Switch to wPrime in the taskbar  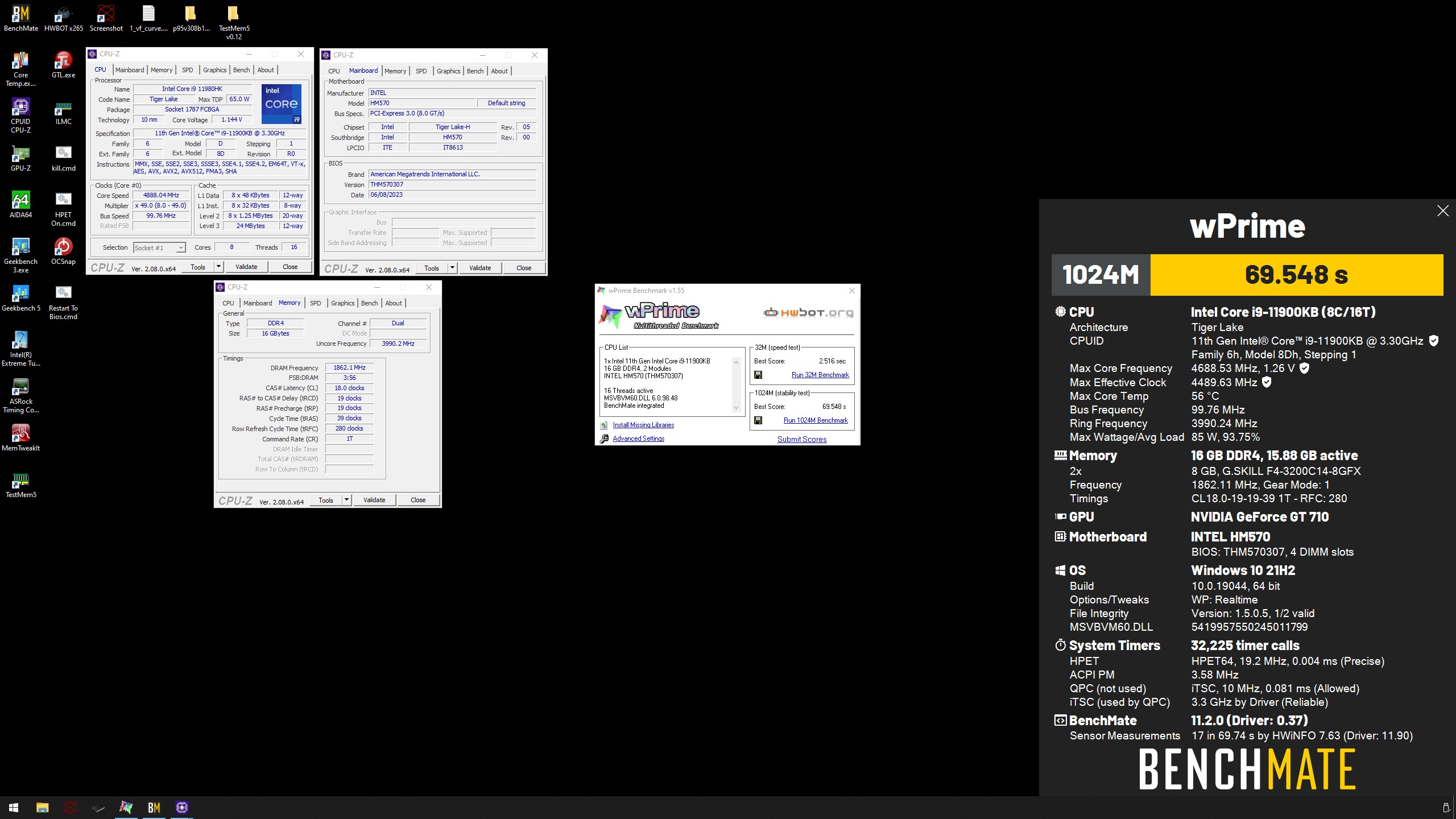coord(126,808)
